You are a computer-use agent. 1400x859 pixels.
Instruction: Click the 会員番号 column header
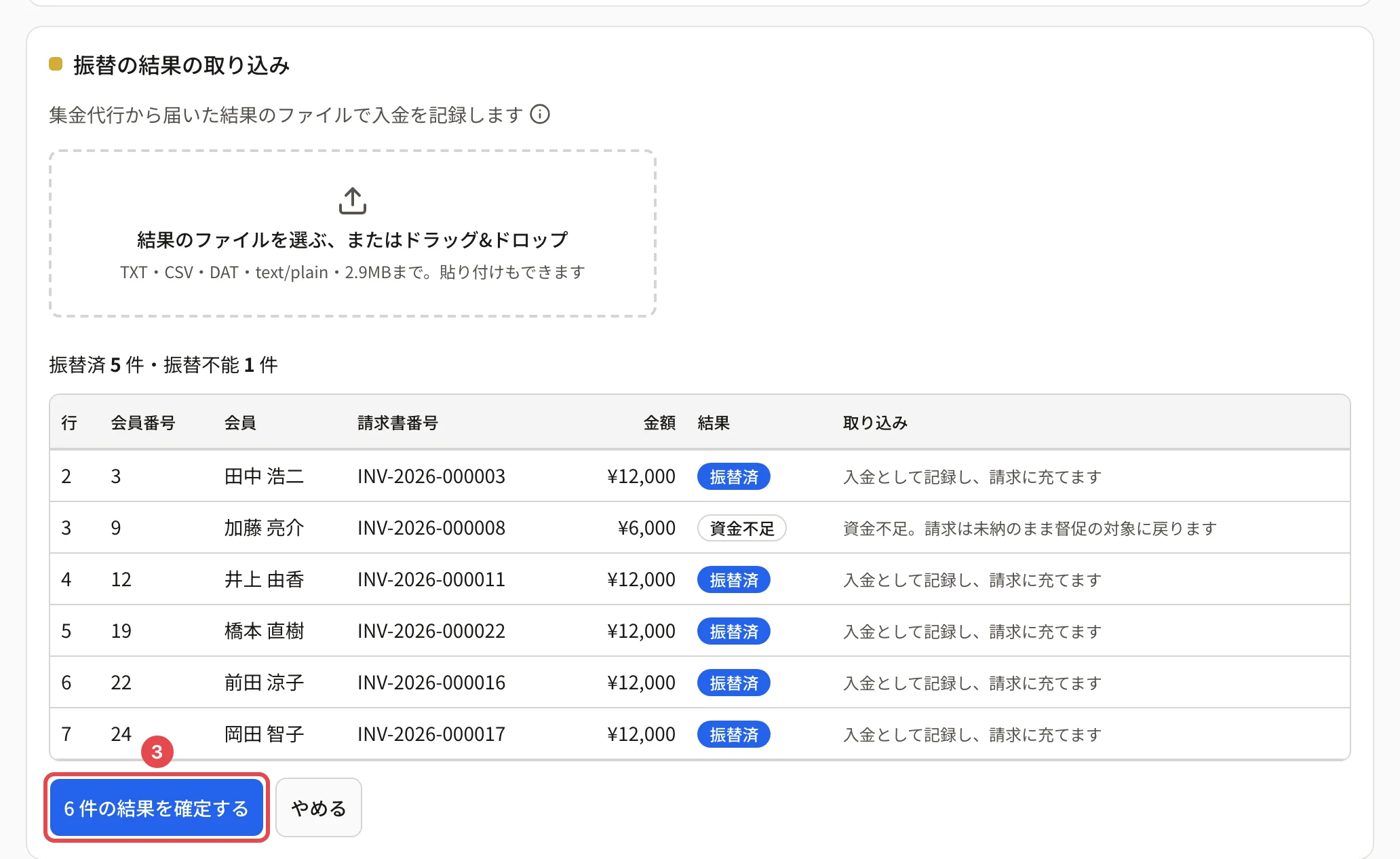click(x=143, y=423)
